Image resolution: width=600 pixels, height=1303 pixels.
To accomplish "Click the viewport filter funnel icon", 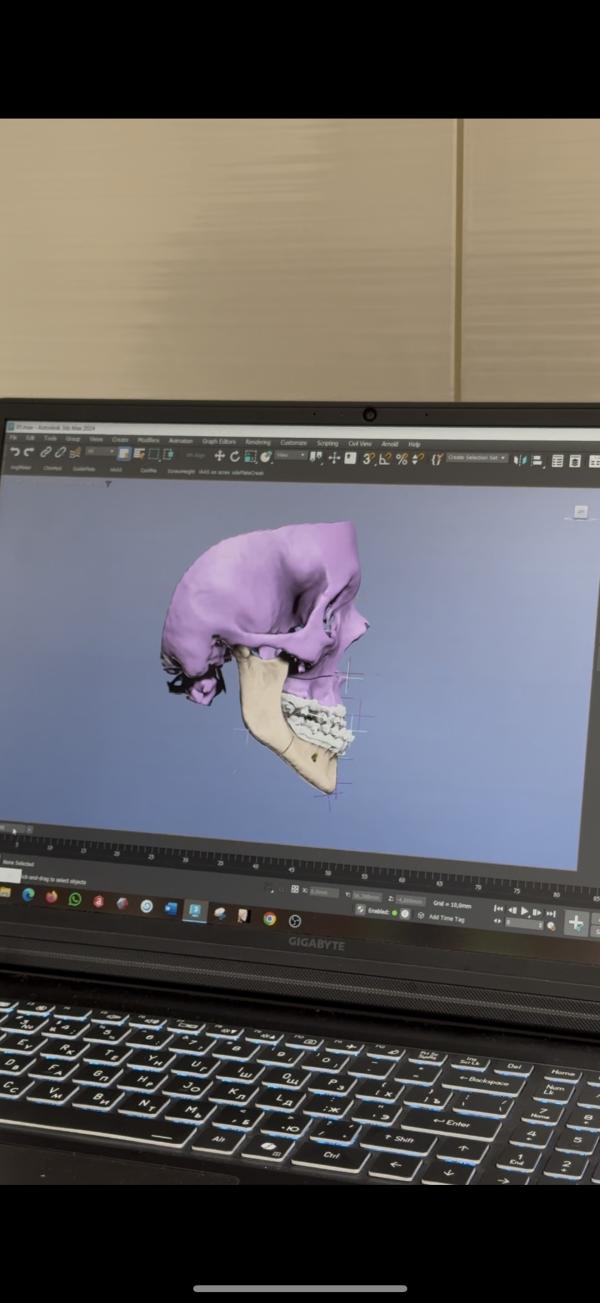I will [x=108, y=484].
